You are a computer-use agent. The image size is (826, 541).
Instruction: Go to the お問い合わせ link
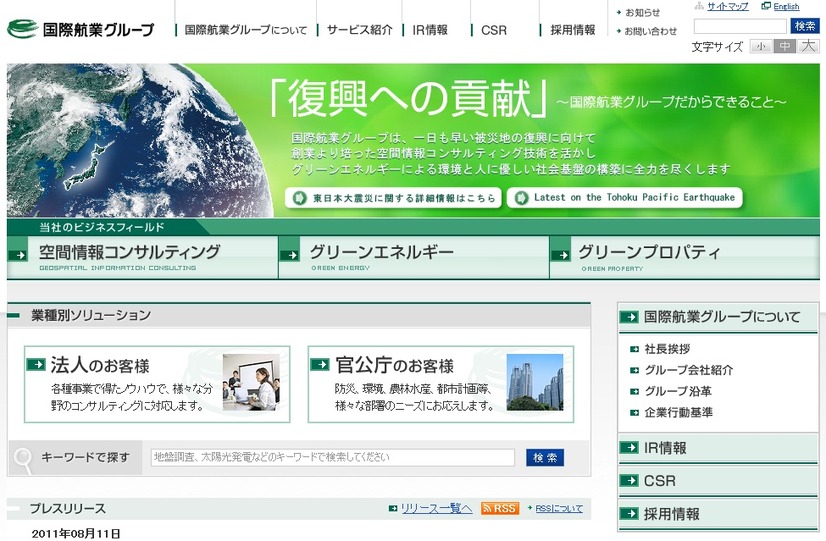tap(651, 31)
